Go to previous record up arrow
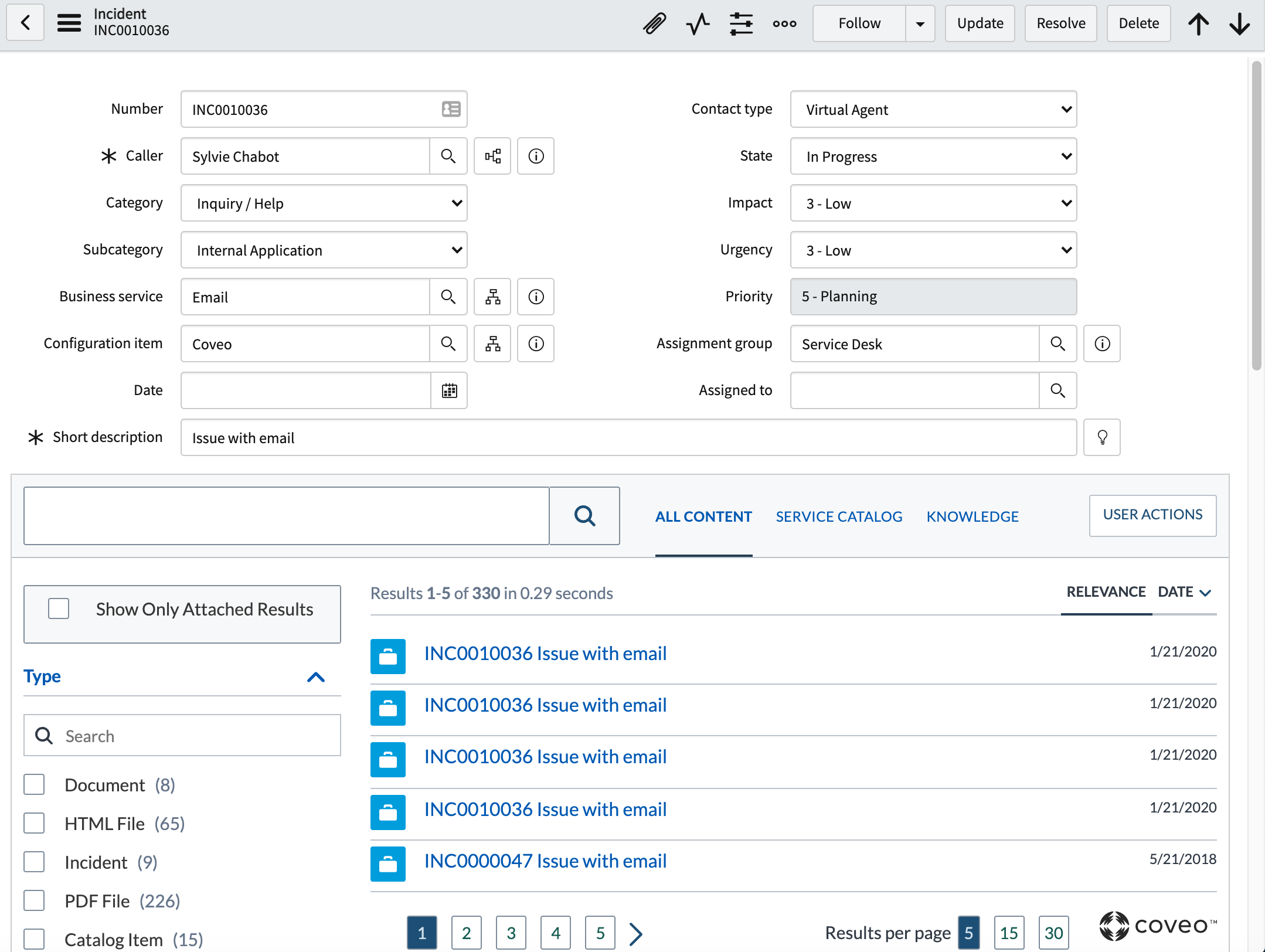 [1199, 23]
